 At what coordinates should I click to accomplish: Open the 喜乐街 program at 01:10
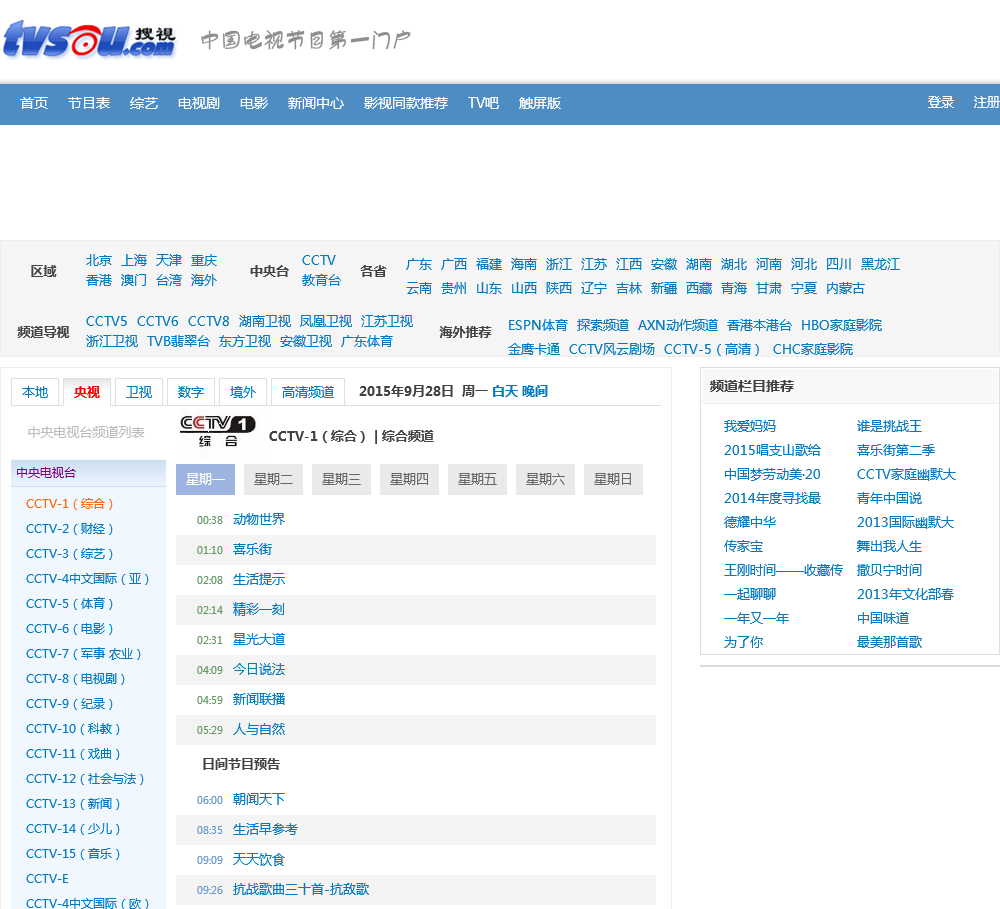pyautogui.click(x=253, y=549)
